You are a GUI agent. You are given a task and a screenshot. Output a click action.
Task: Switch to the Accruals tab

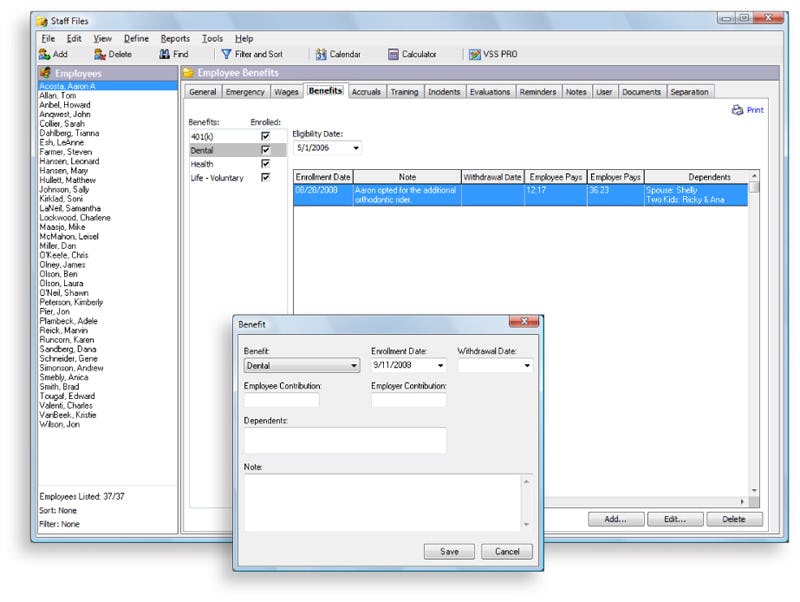(x=367, y=91)
